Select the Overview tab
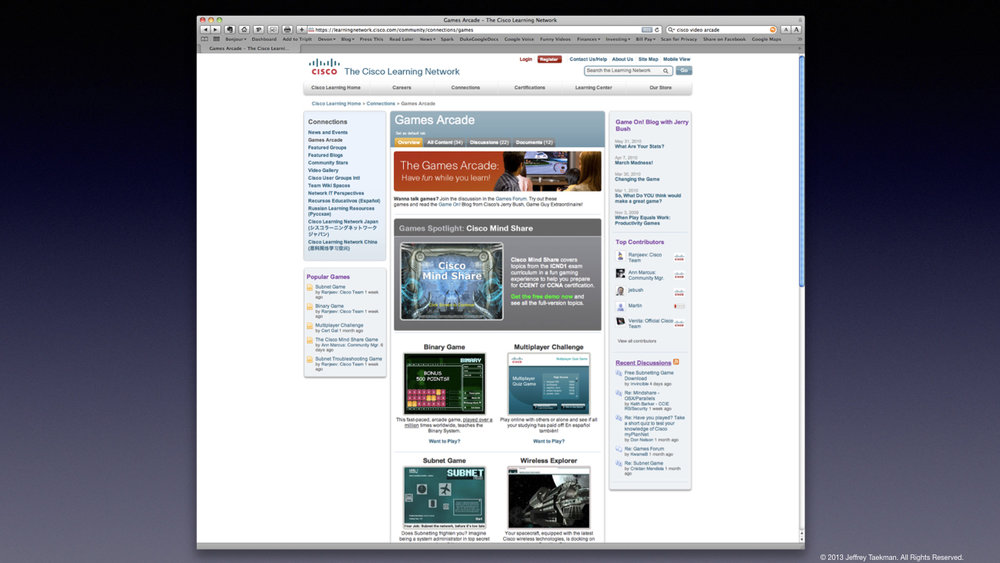The height and width of the screenshot is (563, 1000). (x=409, y=143)
